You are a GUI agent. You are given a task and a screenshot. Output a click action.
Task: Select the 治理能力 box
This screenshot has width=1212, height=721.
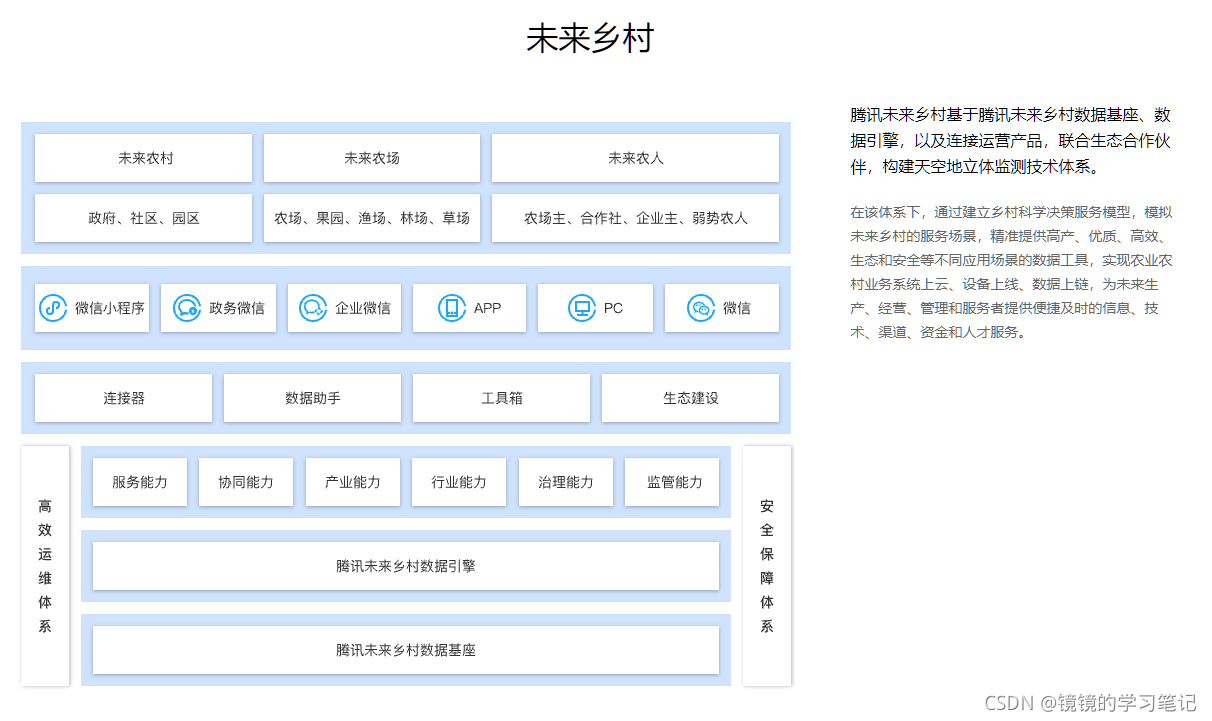coord(566,482)
